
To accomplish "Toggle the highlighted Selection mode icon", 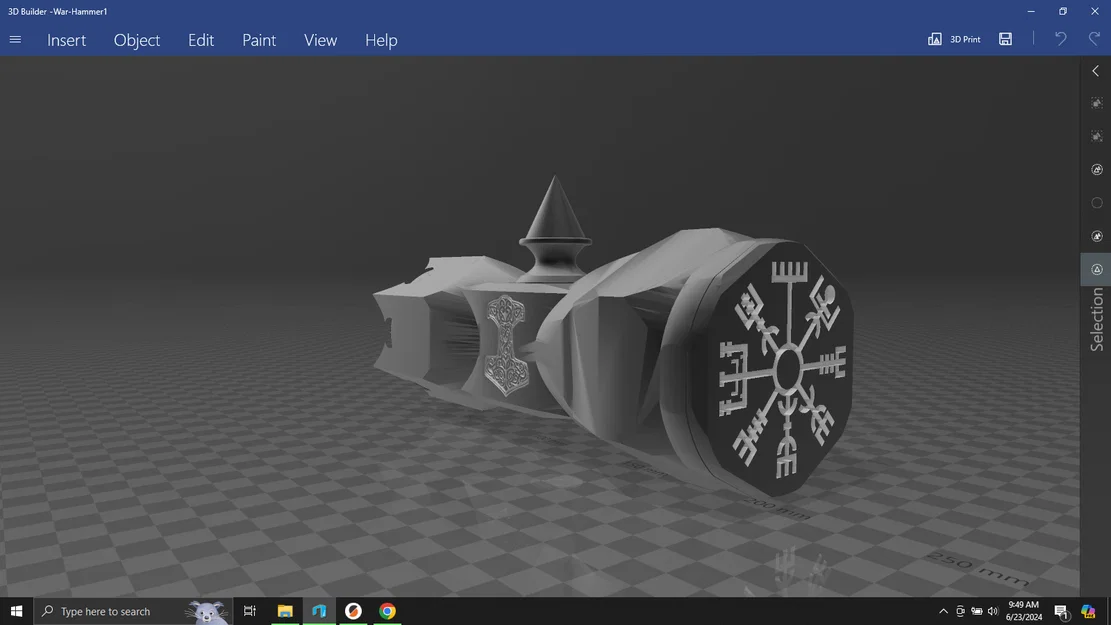I will coord(1096,269).
